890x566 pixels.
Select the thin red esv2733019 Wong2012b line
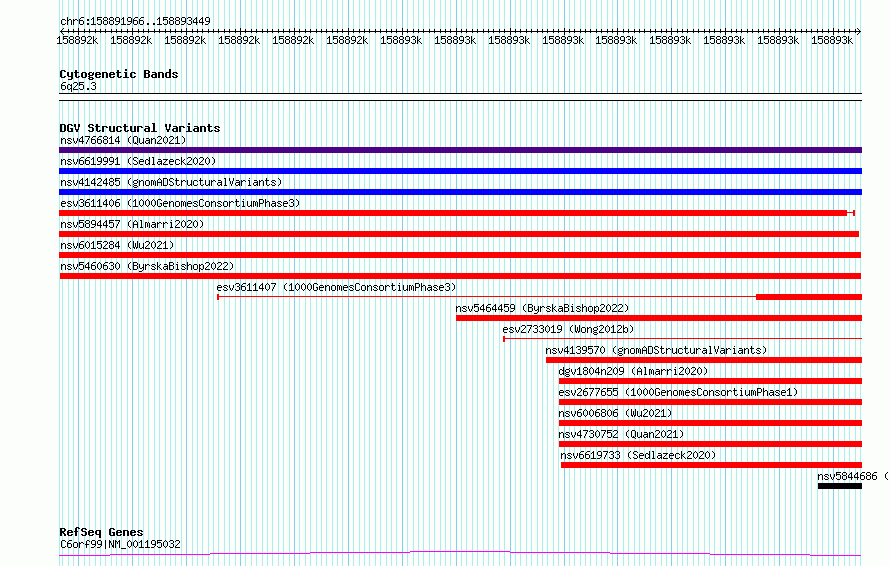click(x=682, y=339)
